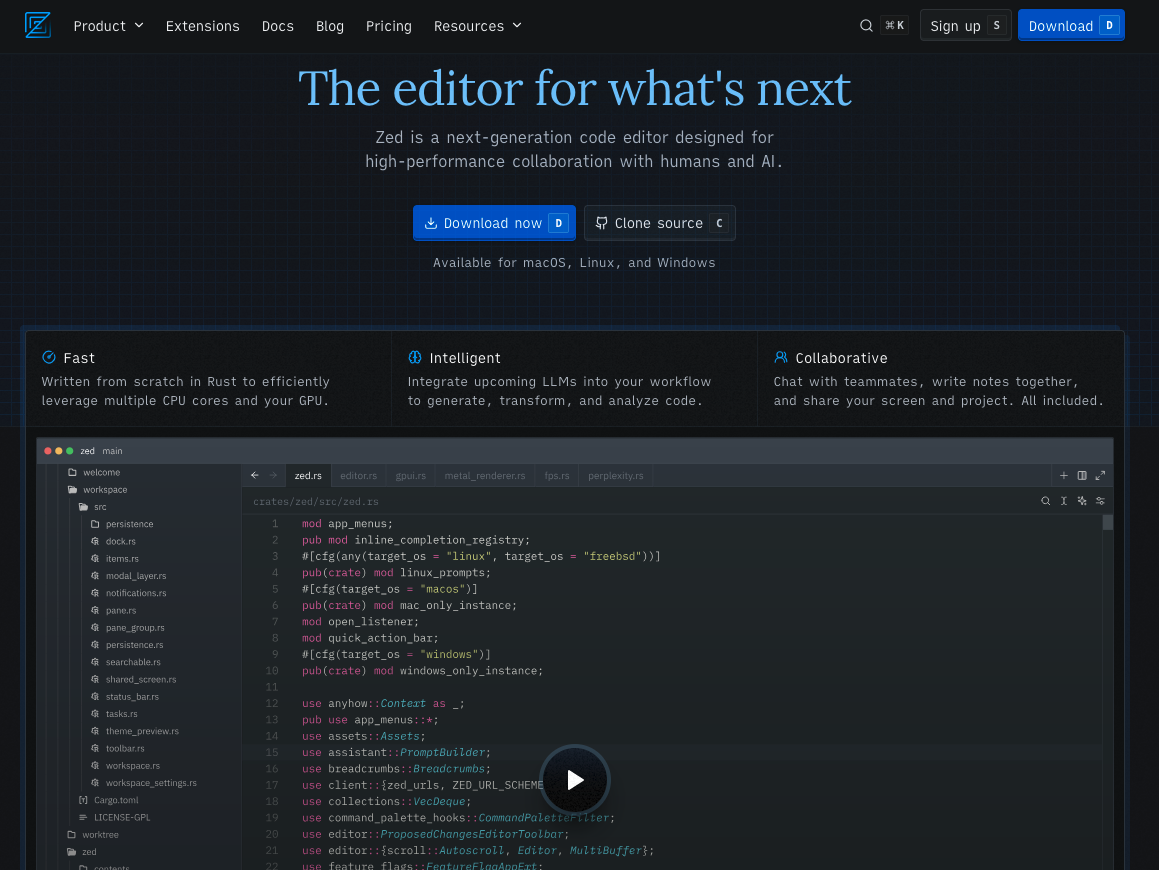Screen dimensions: 1159x870
Task: Click the Collaborative people icon
Action: coord(781,358)
